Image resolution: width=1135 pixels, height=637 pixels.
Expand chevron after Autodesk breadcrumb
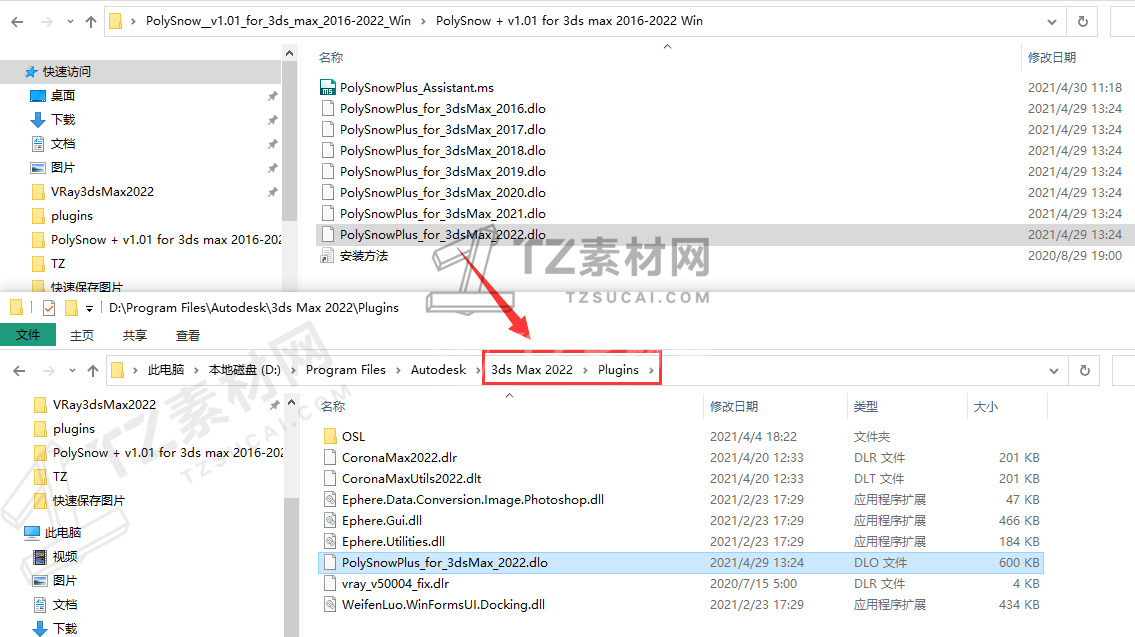478,371
